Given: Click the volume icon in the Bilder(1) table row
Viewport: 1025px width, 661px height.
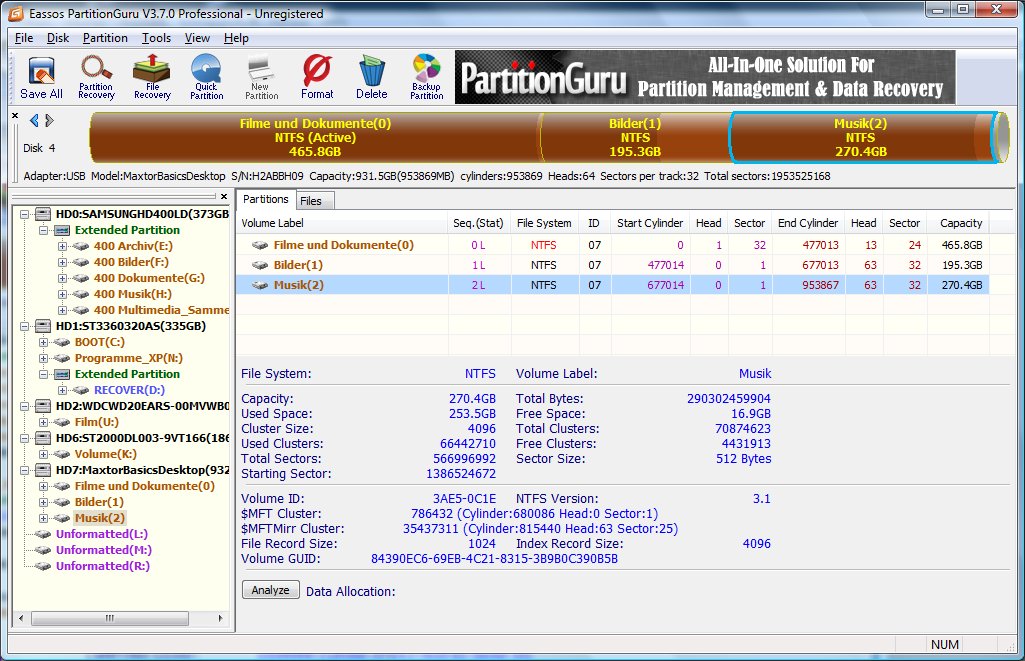Looking at the screenshot, I should tap(260, 265).
